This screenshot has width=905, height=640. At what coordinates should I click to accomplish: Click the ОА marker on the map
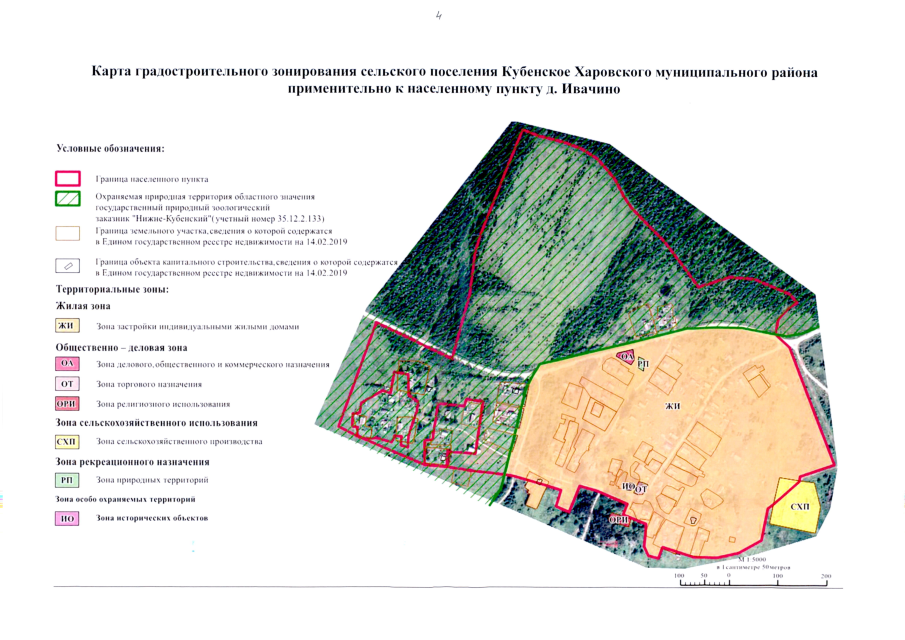coord(626,357)
